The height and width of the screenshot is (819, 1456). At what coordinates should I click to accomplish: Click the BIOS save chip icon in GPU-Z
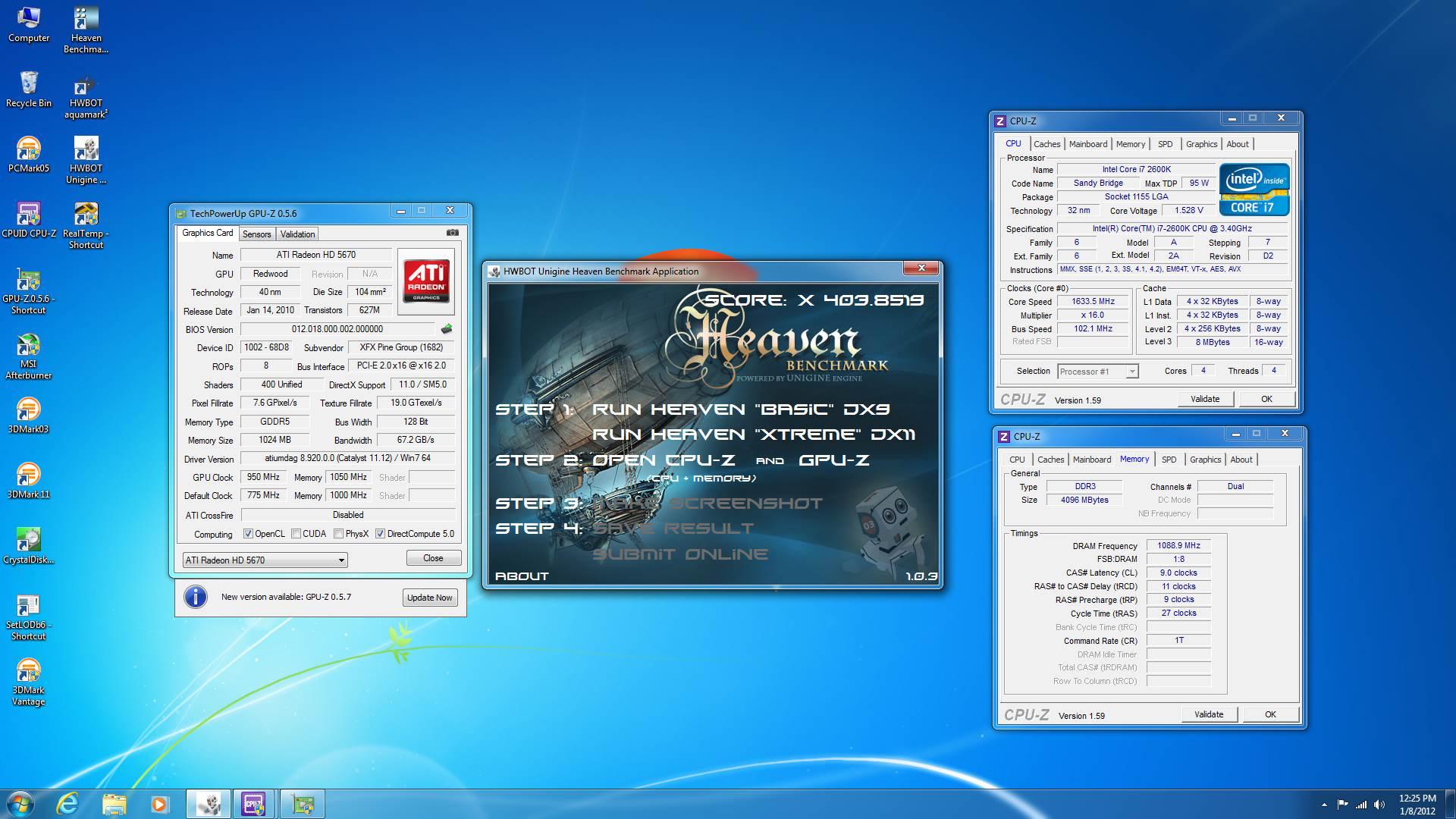tap(446, 329)
